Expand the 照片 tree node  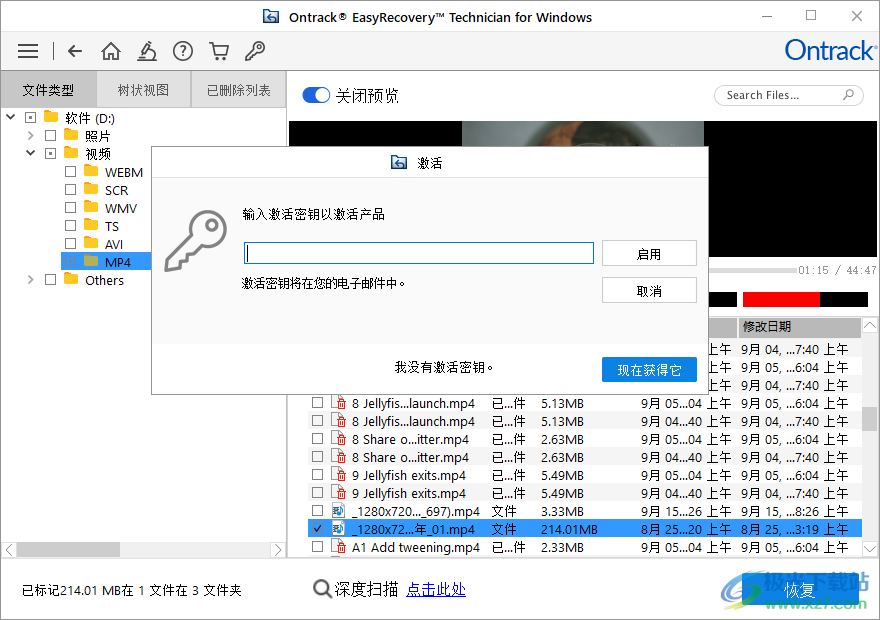[30, 135]
